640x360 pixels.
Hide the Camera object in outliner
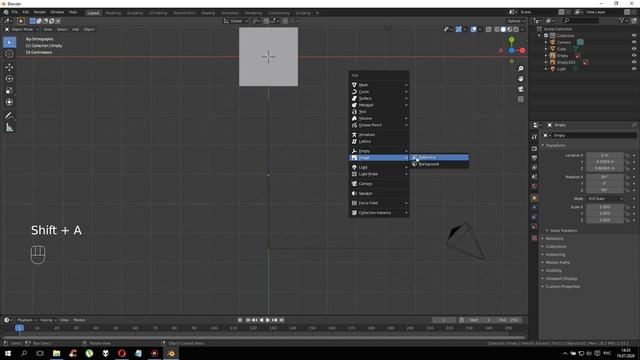pyautogui.click(x=634, y=42)
